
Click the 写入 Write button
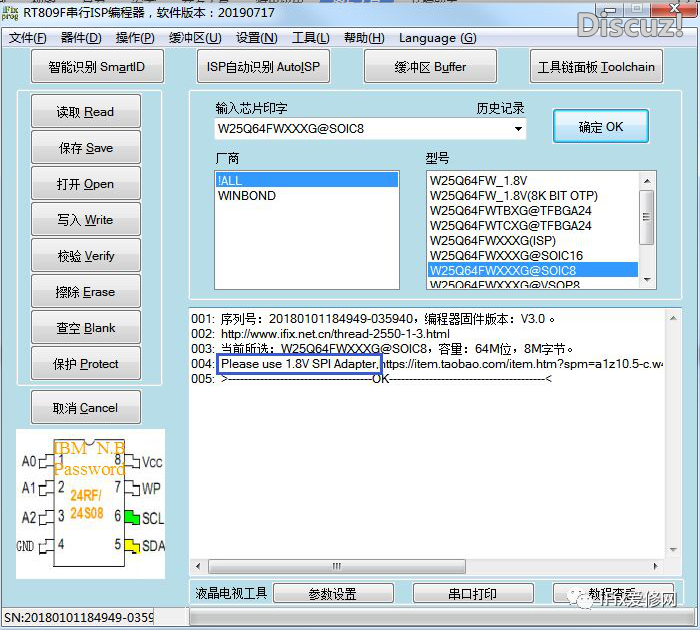click(86, 219)
